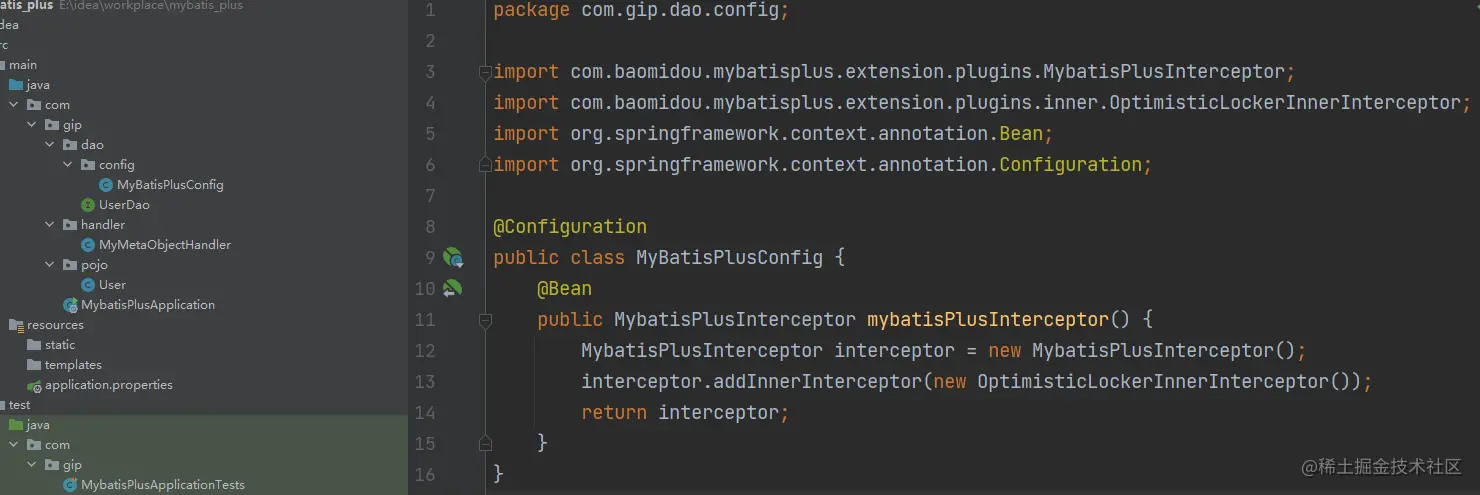Click the com package icon above dao

(x=34, y=105)
